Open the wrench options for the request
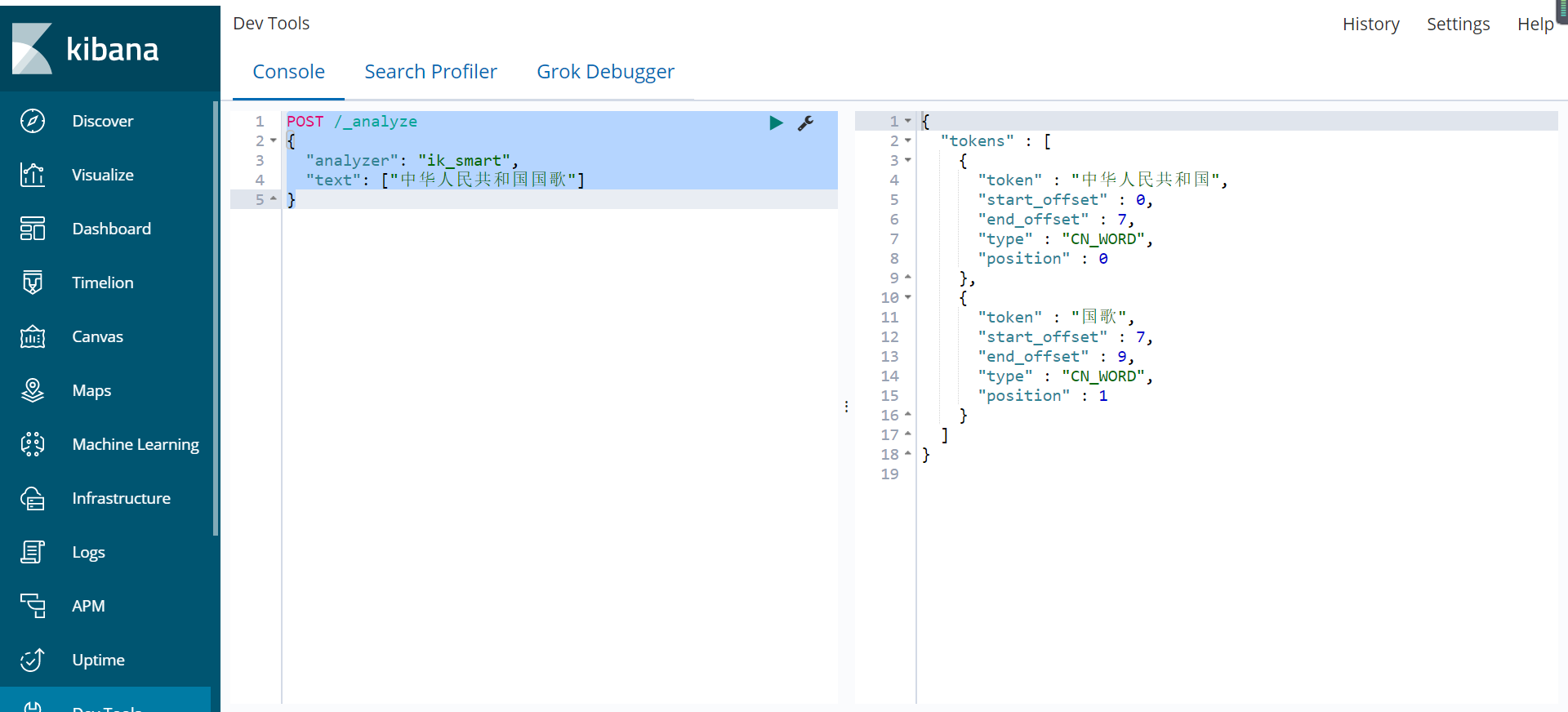1568x712 pixels. (805, 122)
